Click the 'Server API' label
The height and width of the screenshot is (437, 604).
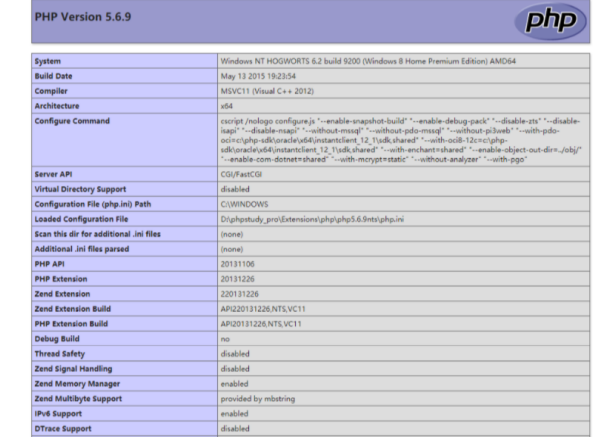pos(53,174)
